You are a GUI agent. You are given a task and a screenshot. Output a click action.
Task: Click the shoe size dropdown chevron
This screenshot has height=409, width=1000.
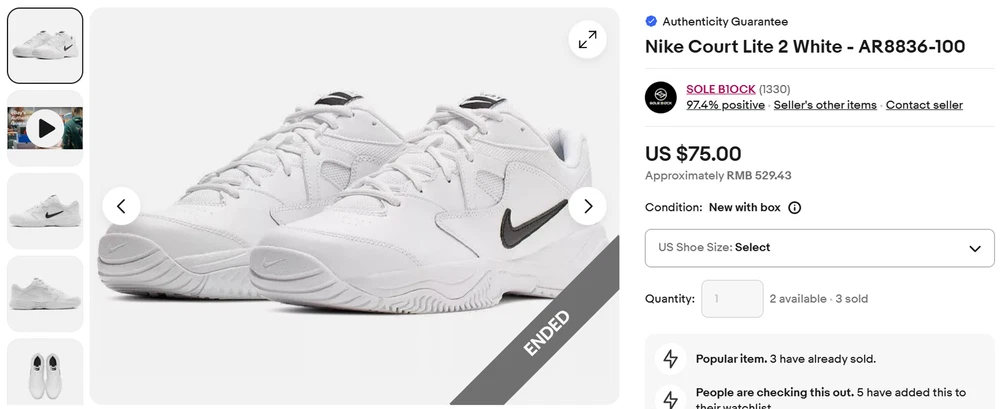(x=975, y=248)
